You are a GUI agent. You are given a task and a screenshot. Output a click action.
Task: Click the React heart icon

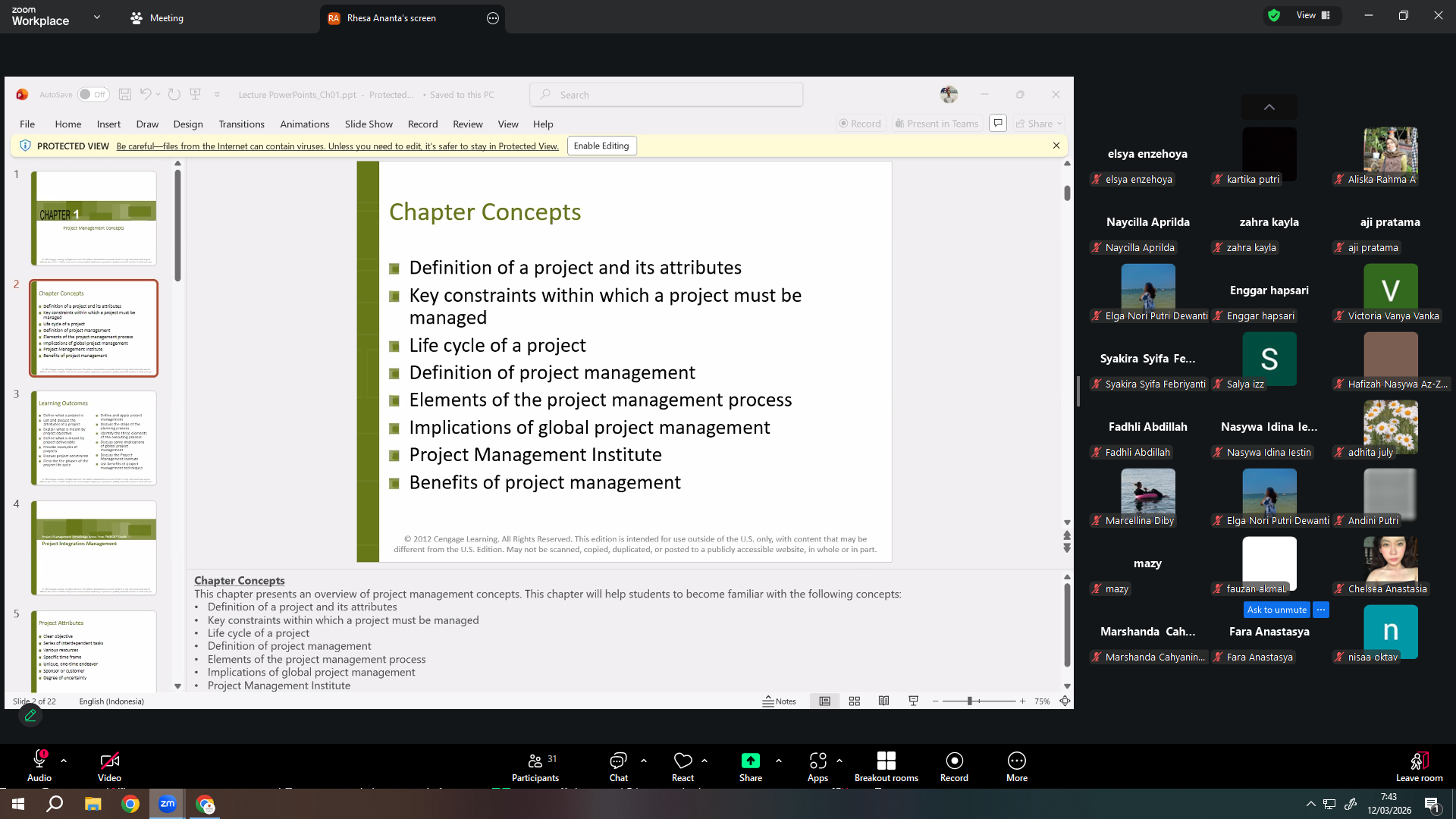[x=682, y=760]
